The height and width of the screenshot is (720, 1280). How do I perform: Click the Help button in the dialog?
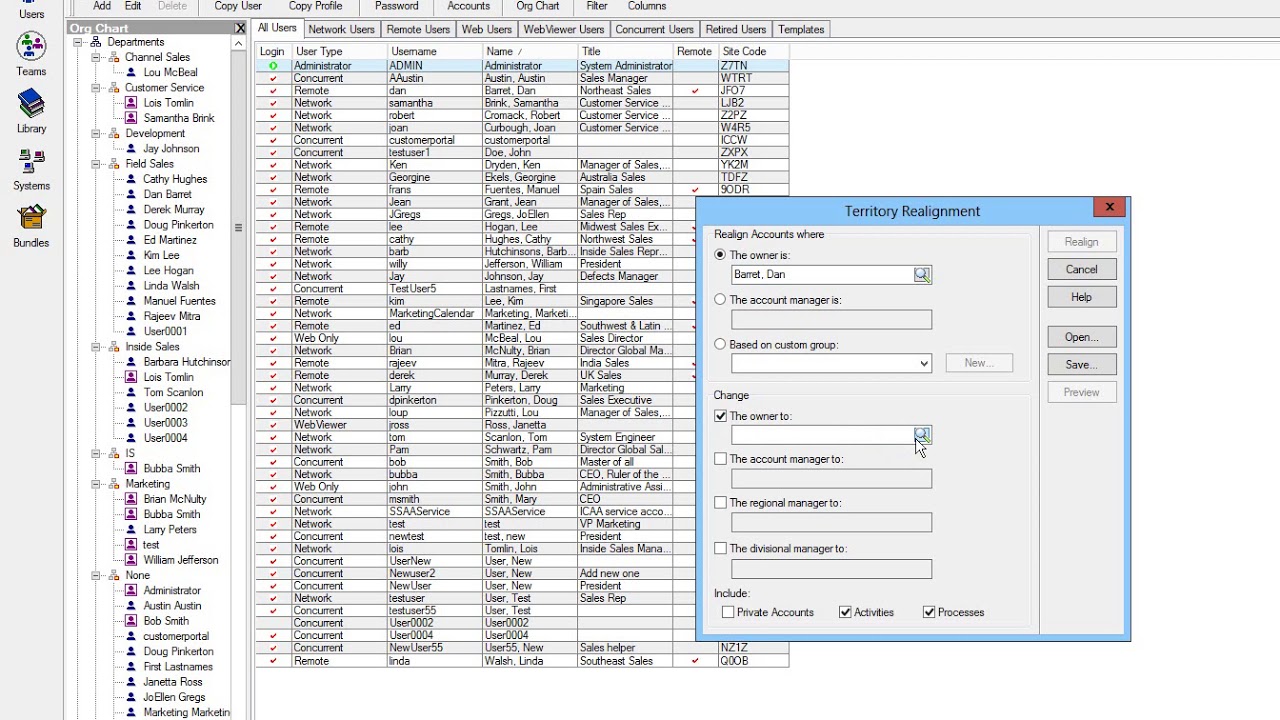[x=1081, y=297]
